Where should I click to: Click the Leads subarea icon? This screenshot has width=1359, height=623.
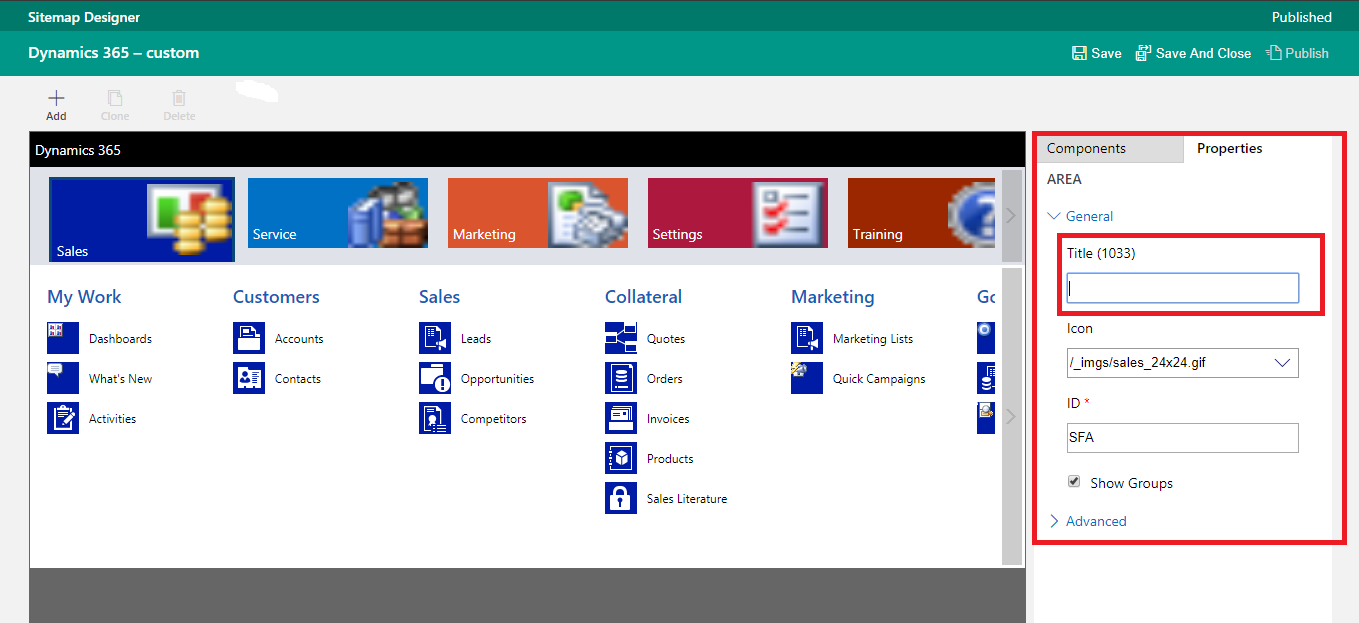[435, 338]
